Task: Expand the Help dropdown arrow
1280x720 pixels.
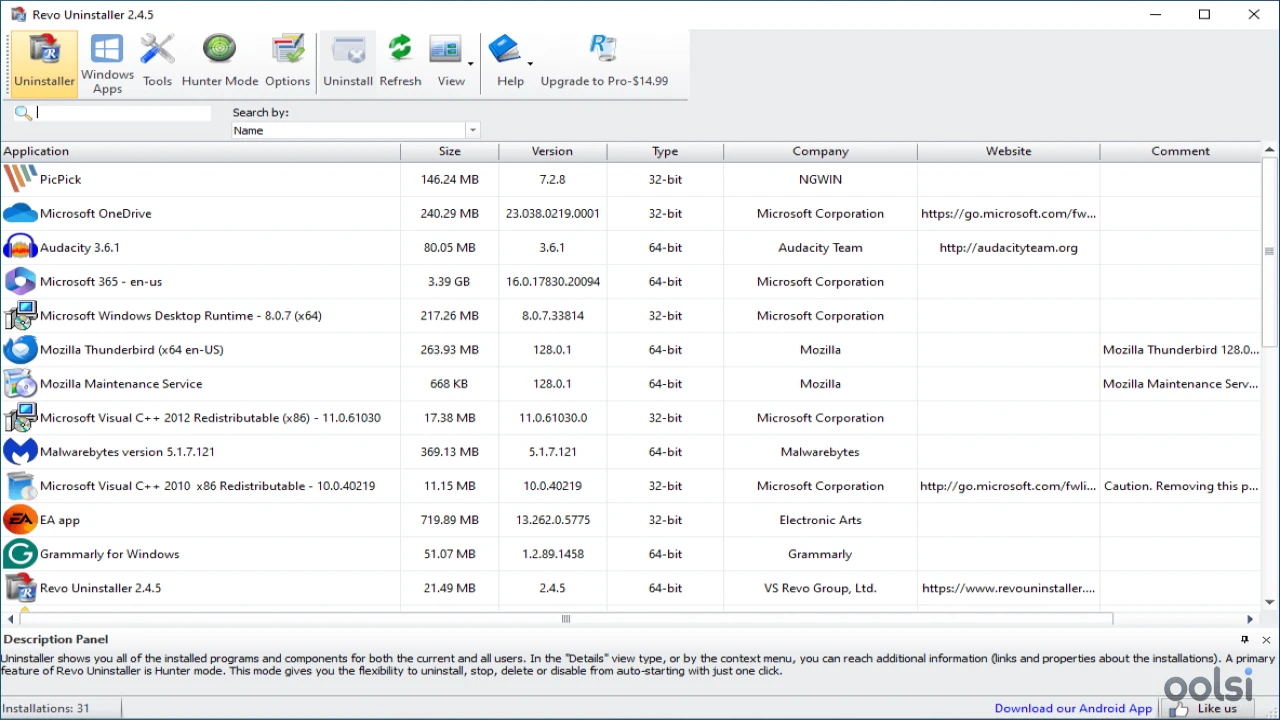Action: coord(530,64)
